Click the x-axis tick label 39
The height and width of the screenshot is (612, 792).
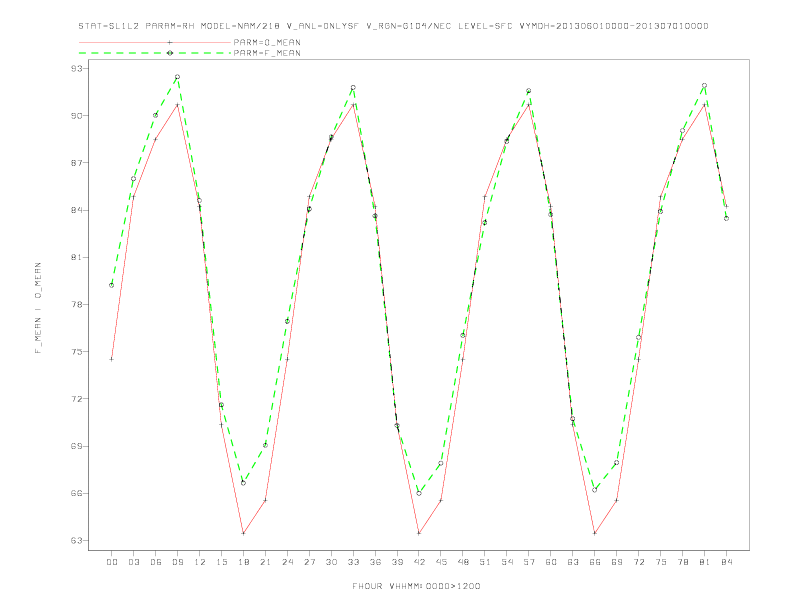click(x=397, y=562)
